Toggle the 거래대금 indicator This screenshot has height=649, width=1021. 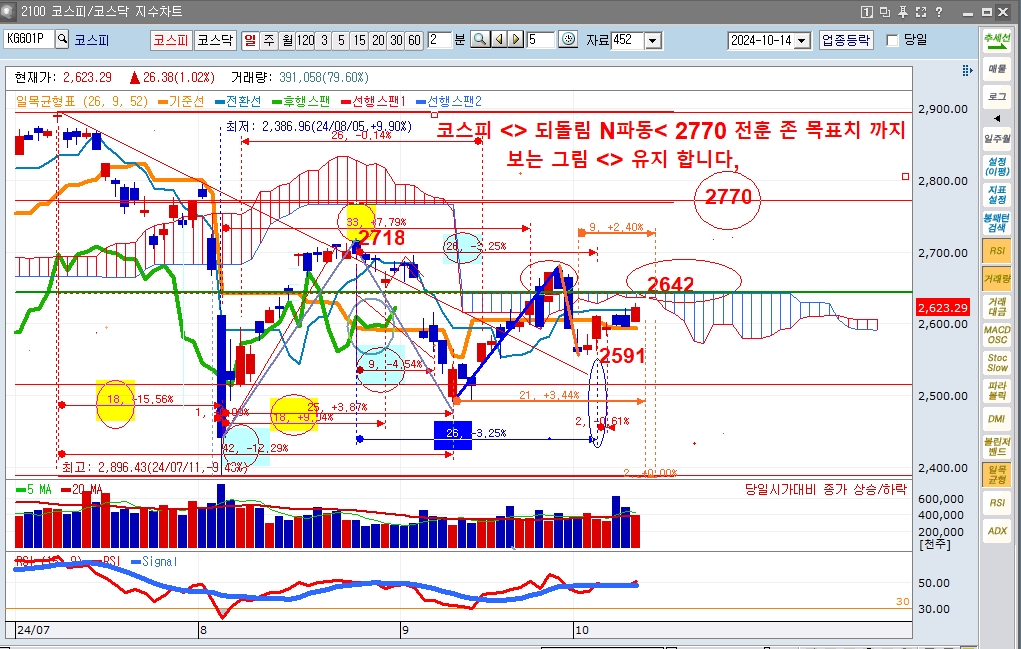tap(997, 307)
